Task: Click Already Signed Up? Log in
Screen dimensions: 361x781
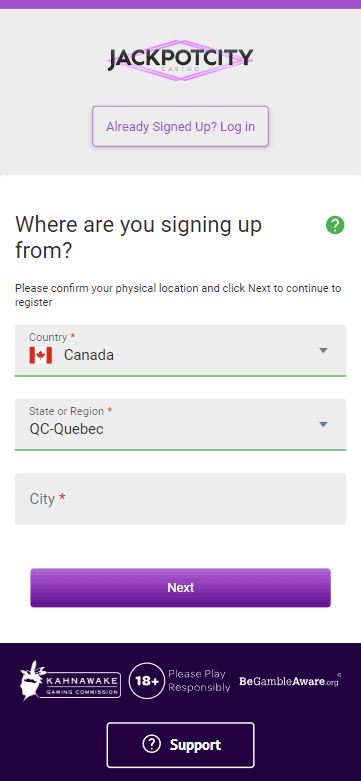Action: (180, 126)
